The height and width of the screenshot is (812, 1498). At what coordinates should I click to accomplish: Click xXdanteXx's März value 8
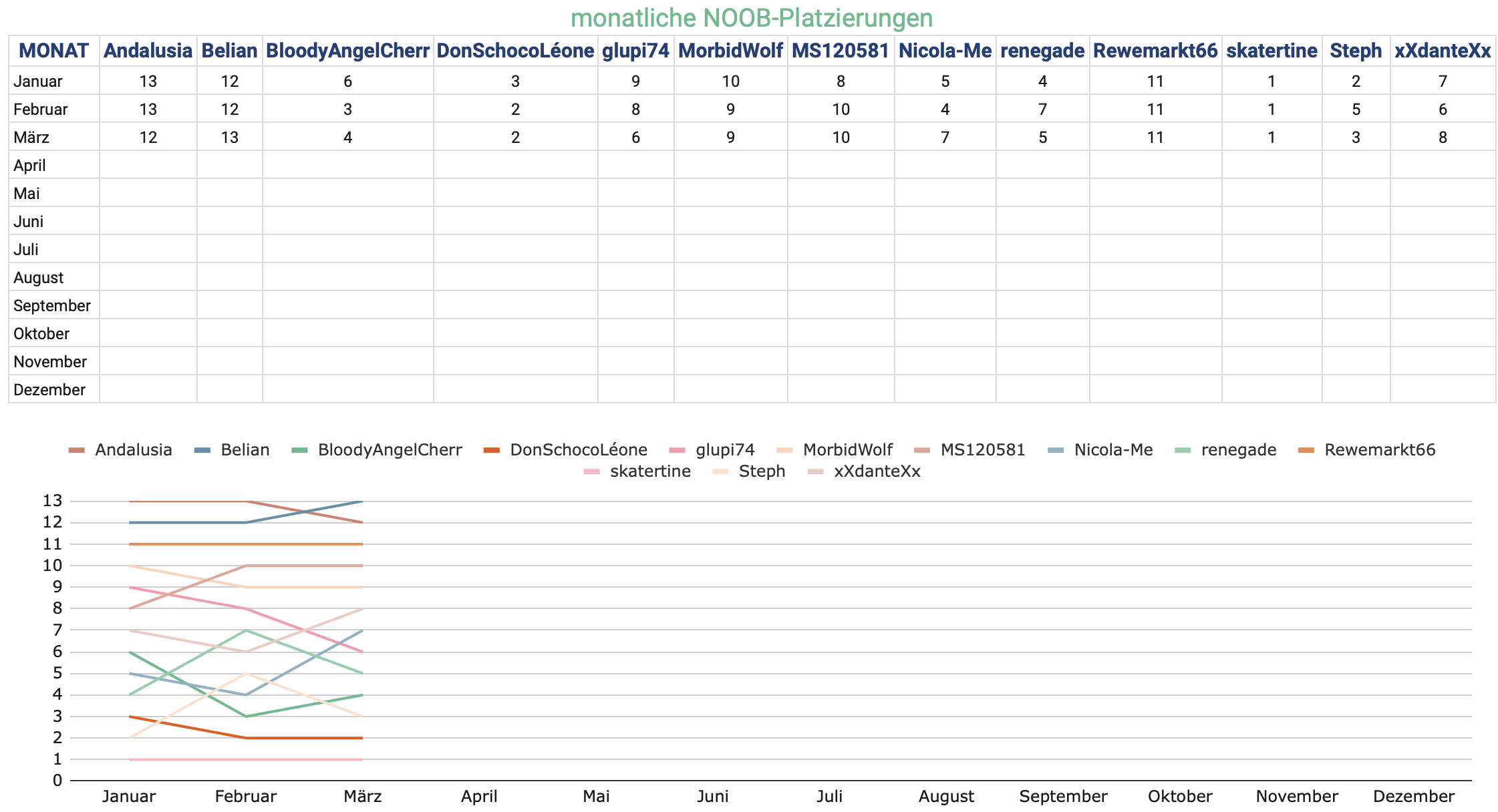tap(1443, 138)
